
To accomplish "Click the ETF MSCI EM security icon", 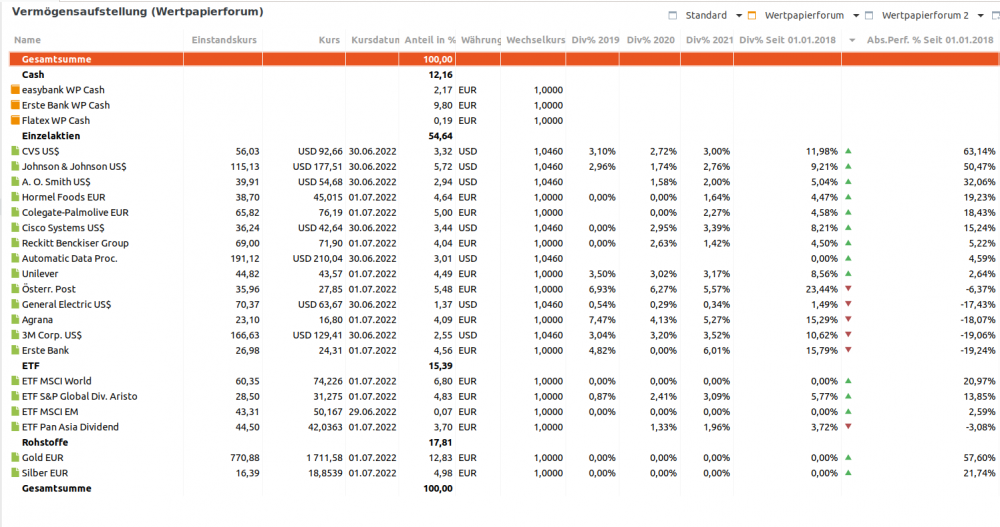I will (x=15, y=412).
